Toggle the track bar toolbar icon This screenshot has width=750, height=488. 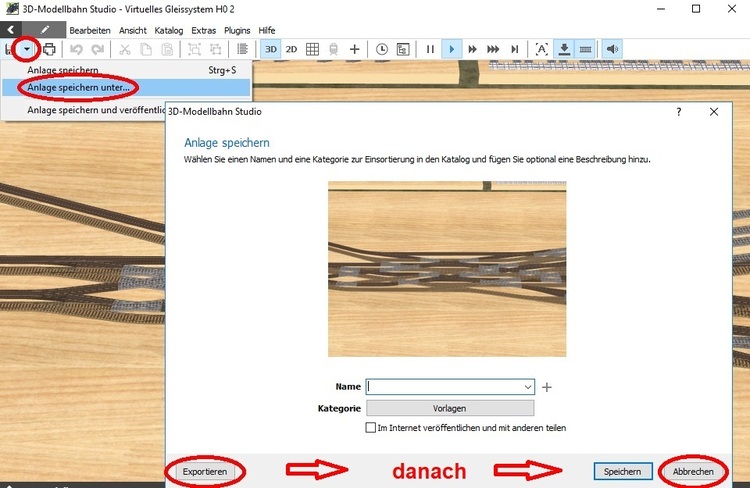coord(585,49)
